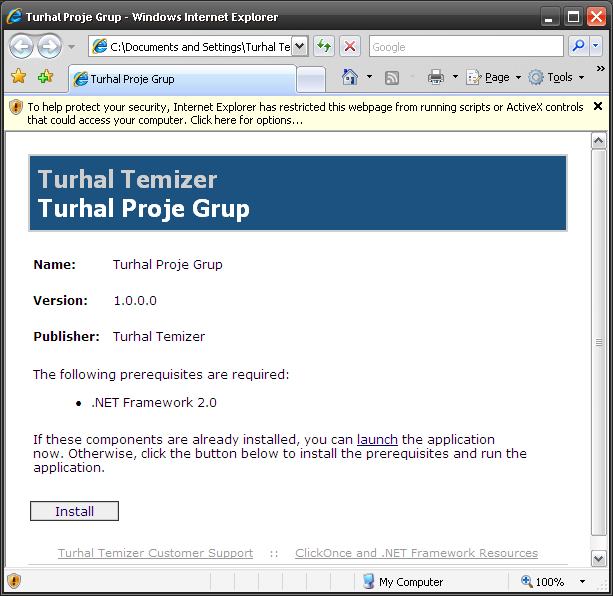Open recent pages dropdown next to Forward
The height and width of the screenshot is (596, 613).
[x=71, y=47]
